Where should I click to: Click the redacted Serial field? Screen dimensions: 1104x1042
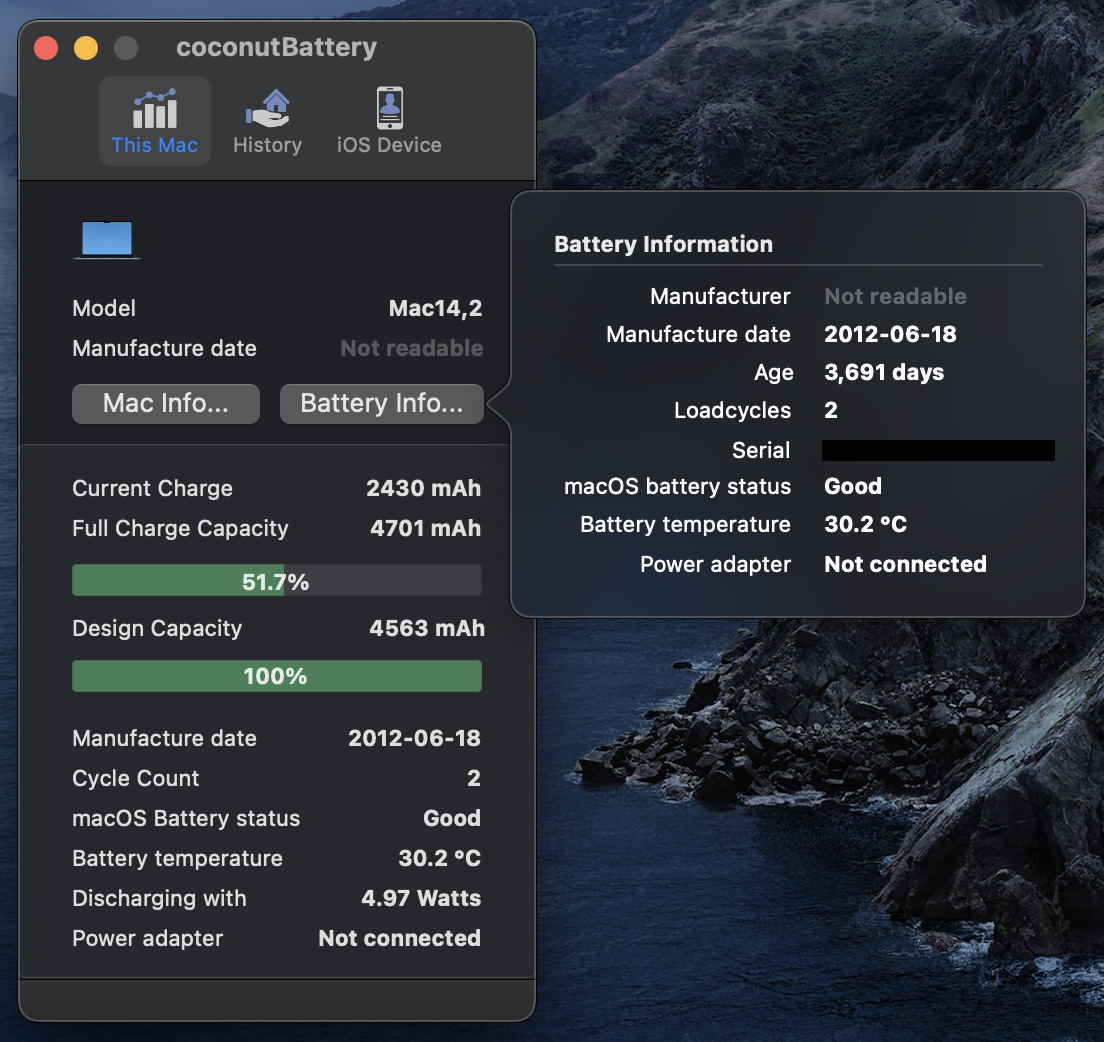(x=937, y=450)
